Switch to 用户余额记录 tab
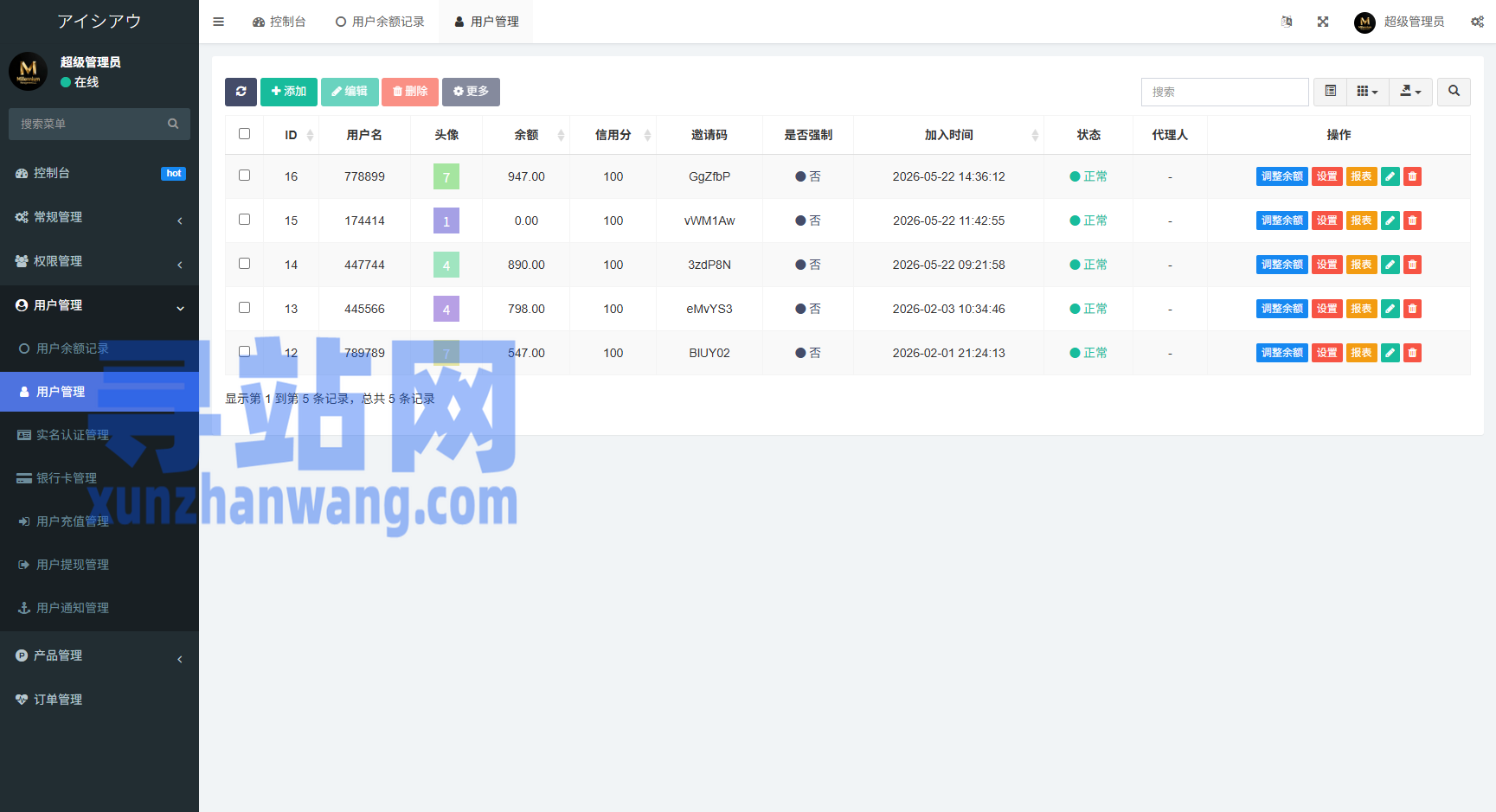The width and height of the screenshot is (1496, 812). (x=380, y=22)
